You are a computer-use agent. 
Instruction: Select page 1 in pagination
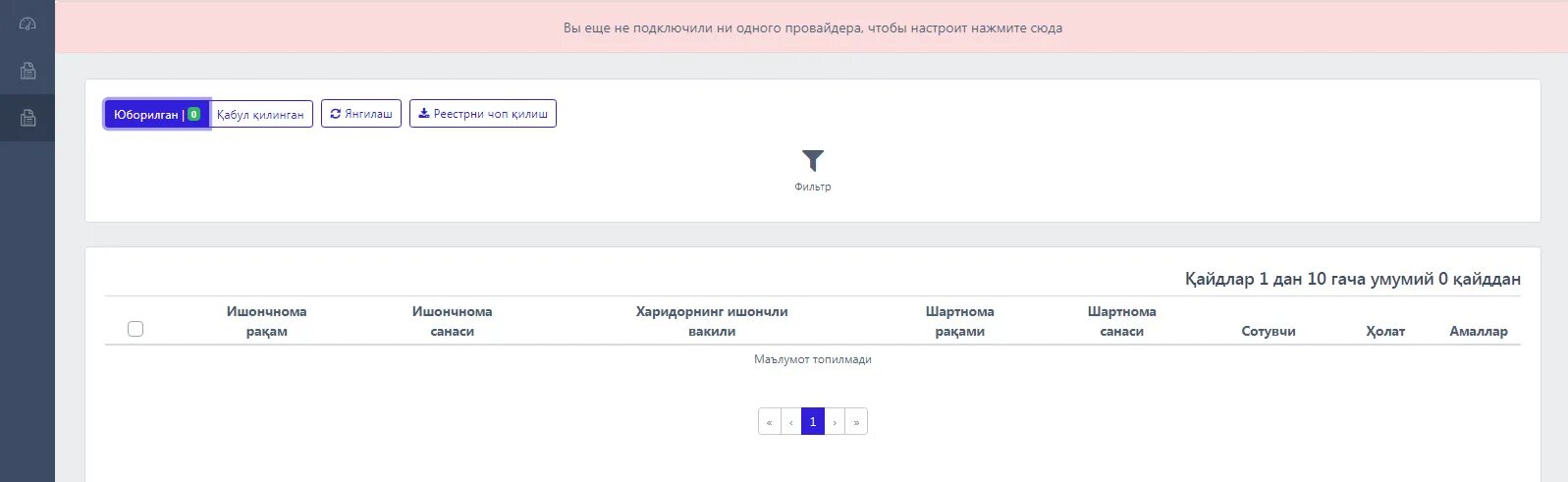812,422
